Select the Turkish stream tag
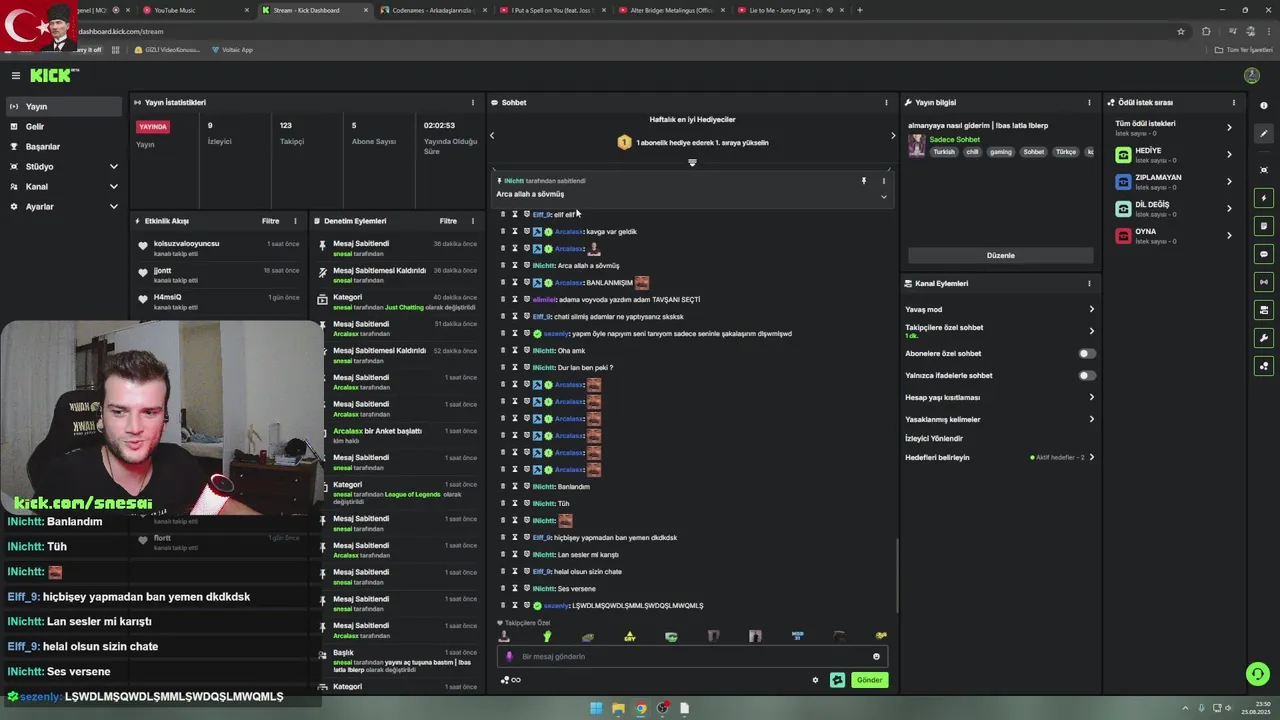Image resolution: width=1280 pixels, height=720 pixels. (944, 152)
